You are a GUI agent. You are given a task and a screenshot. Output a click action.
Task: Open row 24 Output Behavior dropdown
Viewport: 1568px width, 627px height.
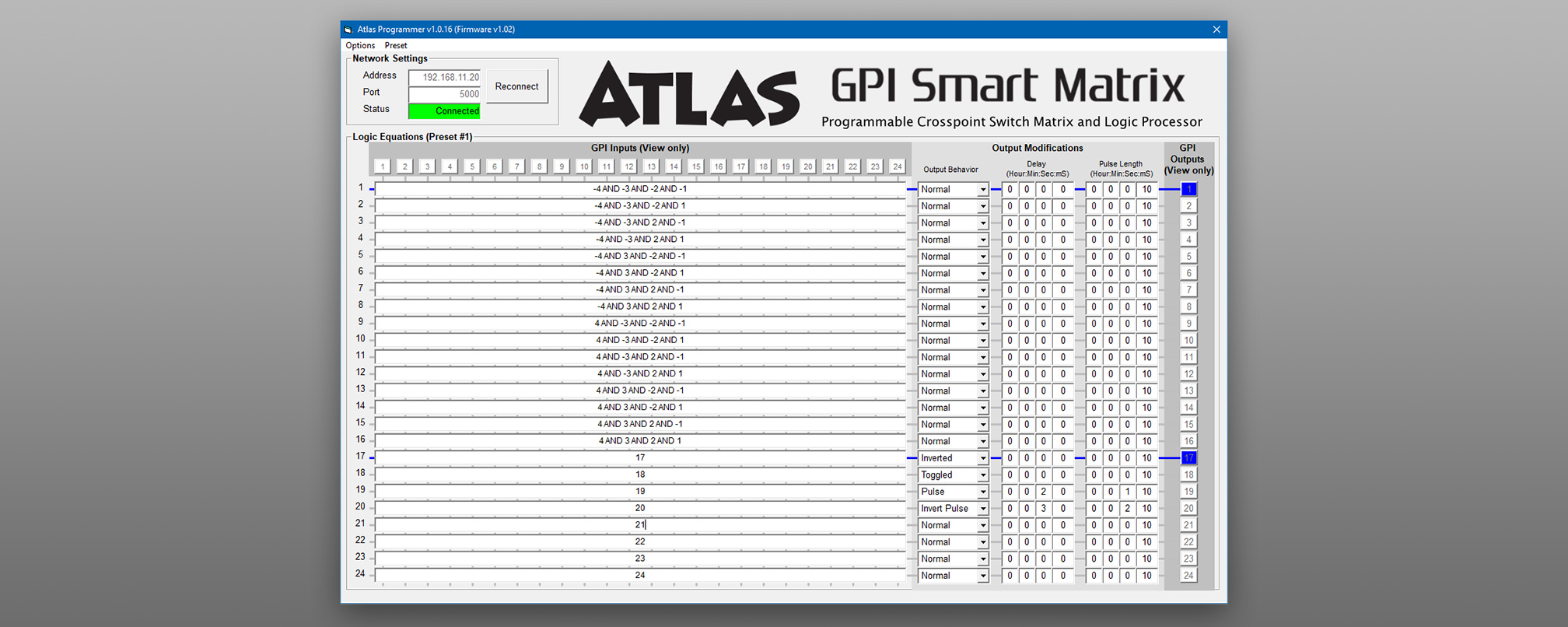click(953, 576)
